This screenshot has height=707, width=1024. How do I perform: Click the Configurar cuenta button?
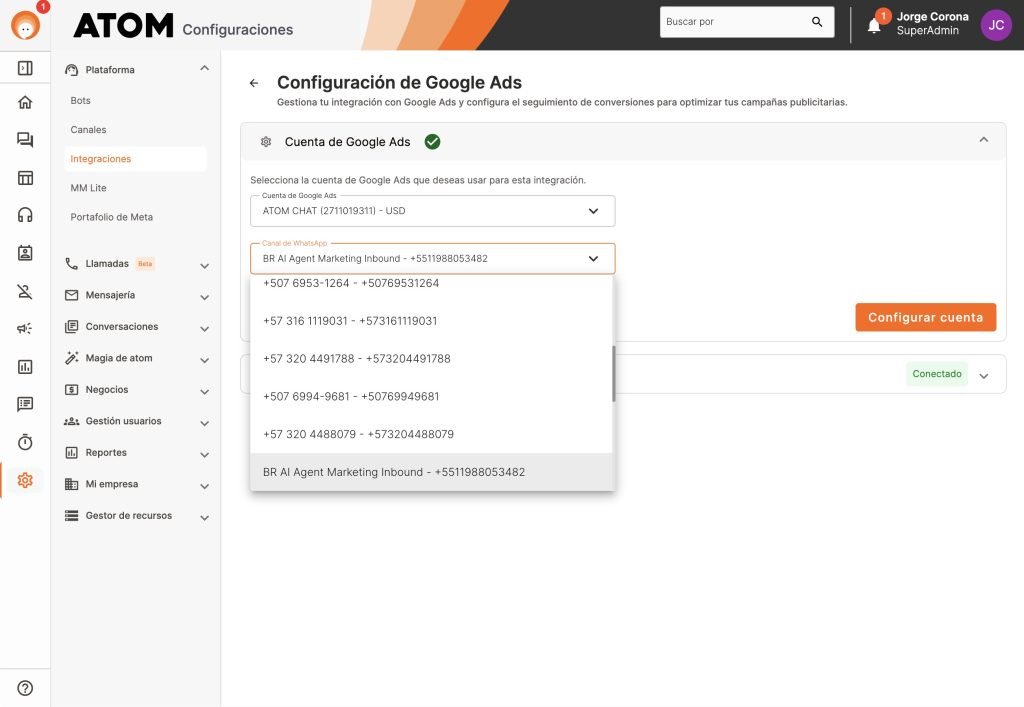pos(925,317)
